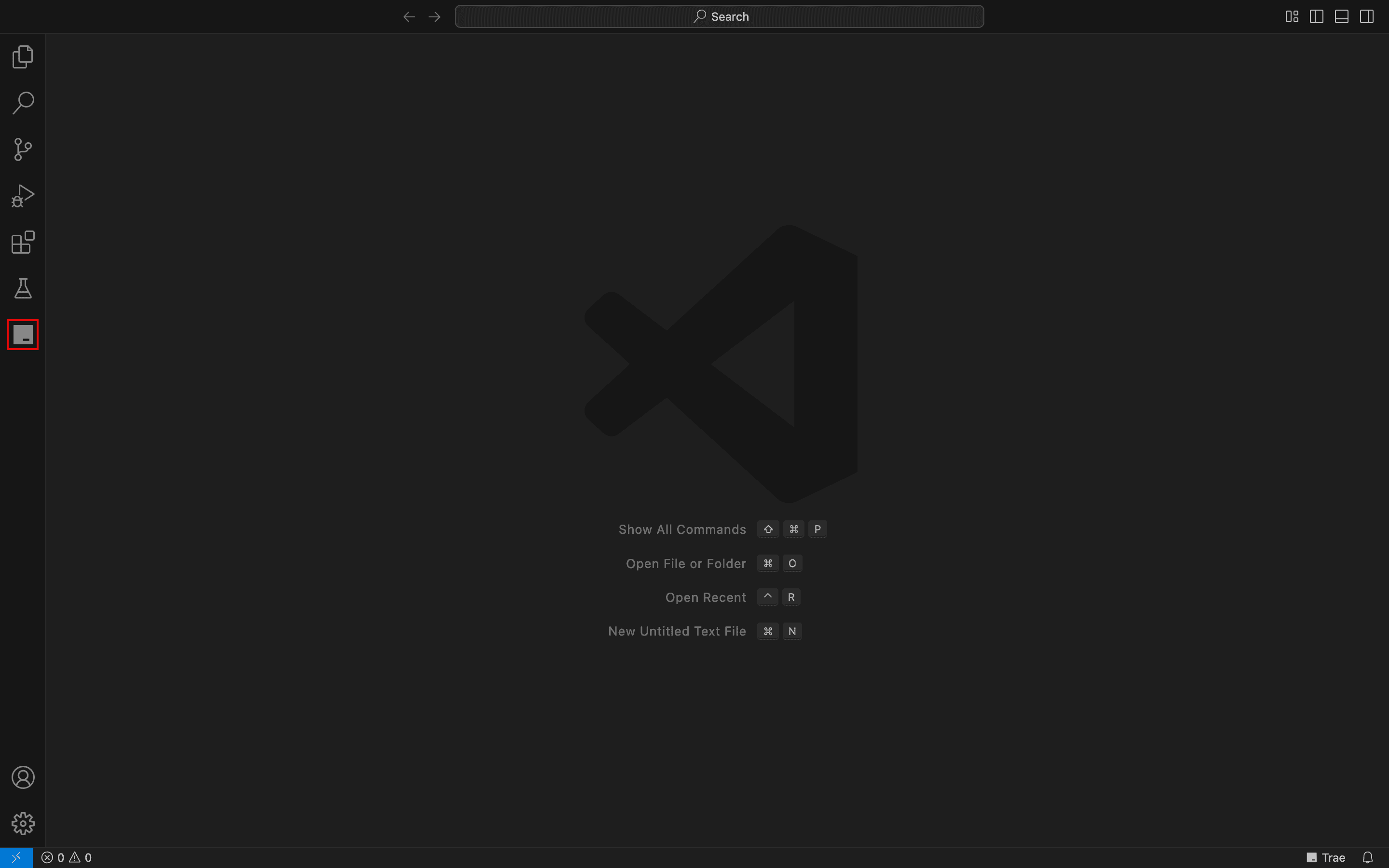
Task: Open the highlighted sidebar panel icon
Action: [x=22, y=334]
